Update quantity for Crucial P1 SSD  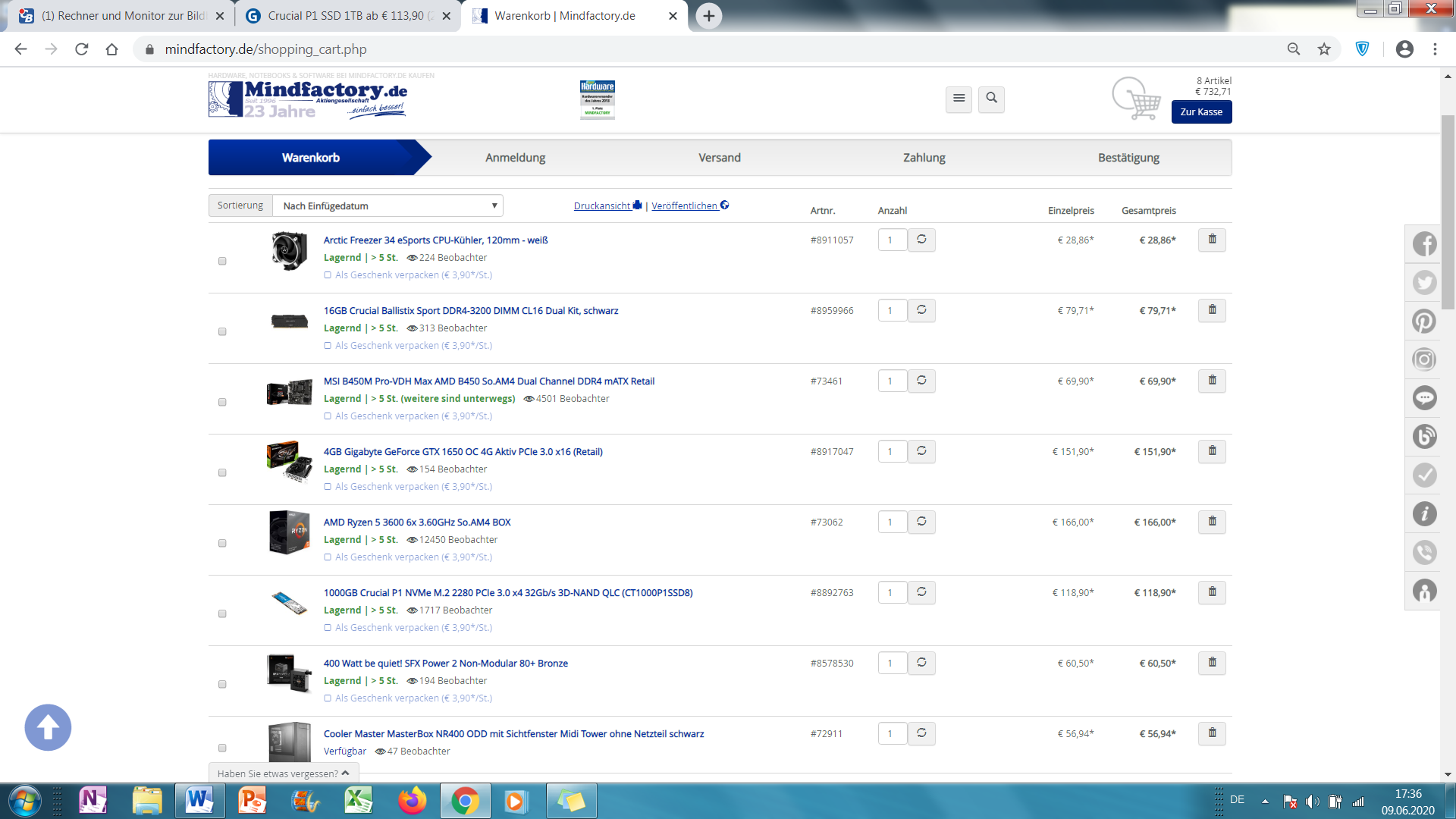pyautogui.click(x=921, y=592)
